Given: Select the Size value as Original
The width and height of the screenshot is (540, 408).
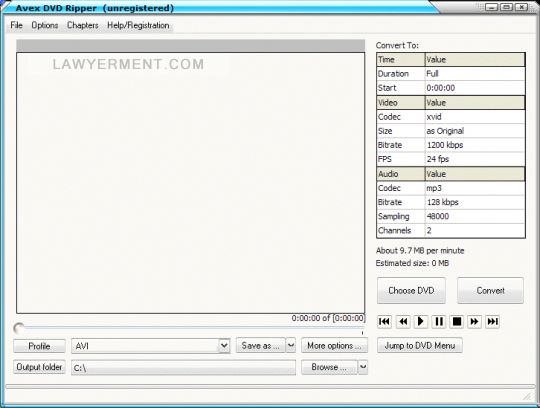Looking at the screenshot, I should [x=475, y=131].
